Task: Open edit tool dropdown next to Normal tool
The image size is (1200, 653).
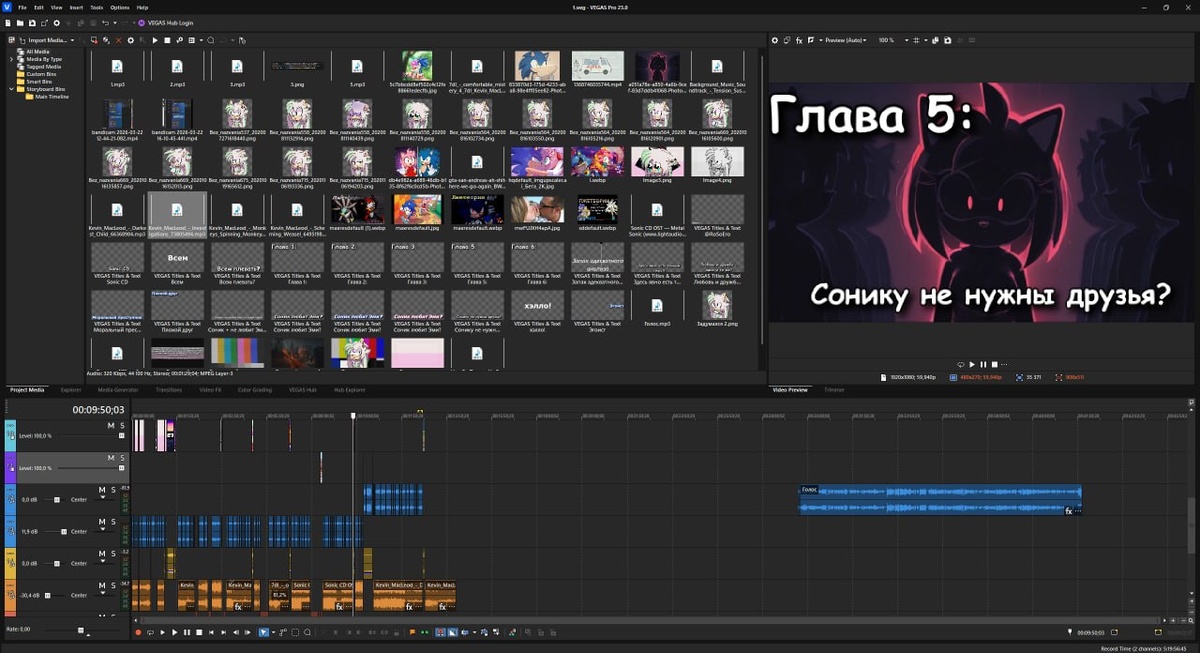Action: pos(273,632)
